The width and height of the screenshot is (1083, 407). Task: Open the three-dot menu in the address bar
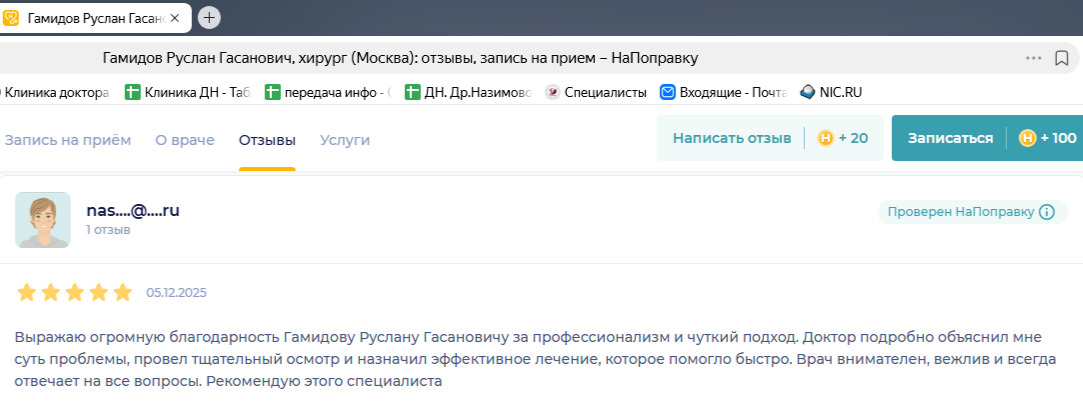[x=1033, y=58]
